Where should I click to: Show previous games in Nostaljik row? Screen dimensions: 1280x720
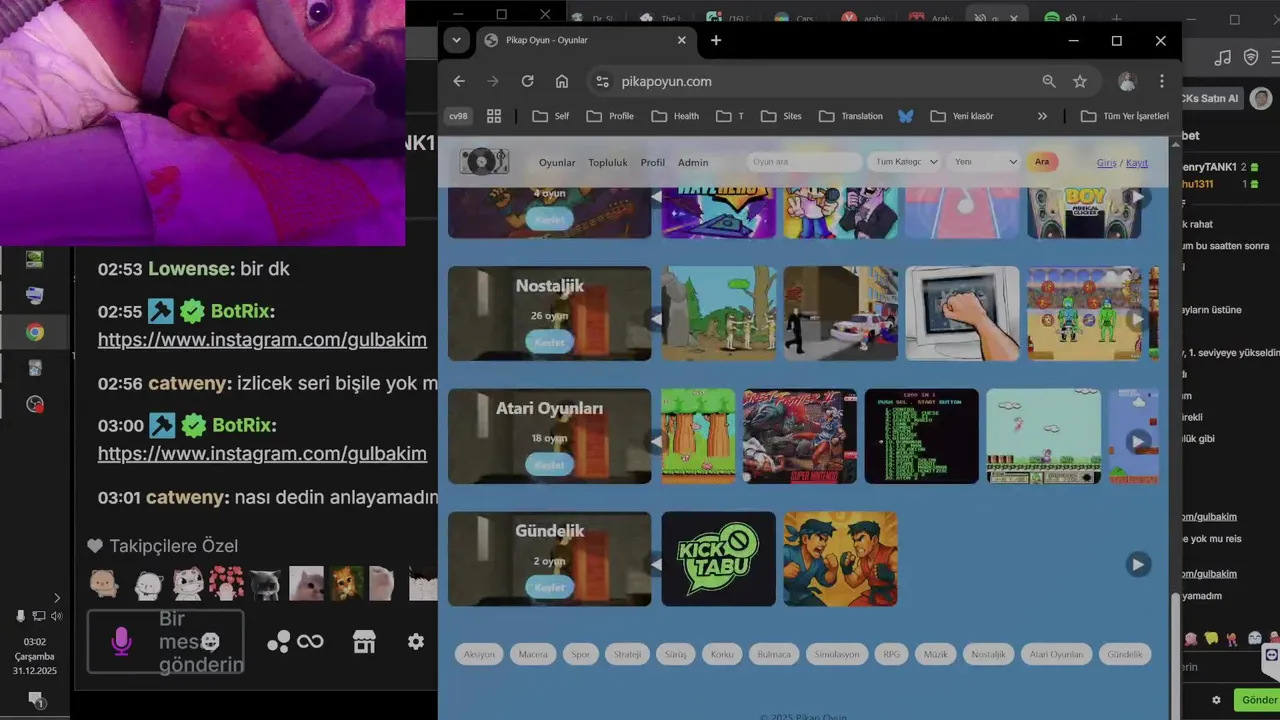(x=657, y=319)
